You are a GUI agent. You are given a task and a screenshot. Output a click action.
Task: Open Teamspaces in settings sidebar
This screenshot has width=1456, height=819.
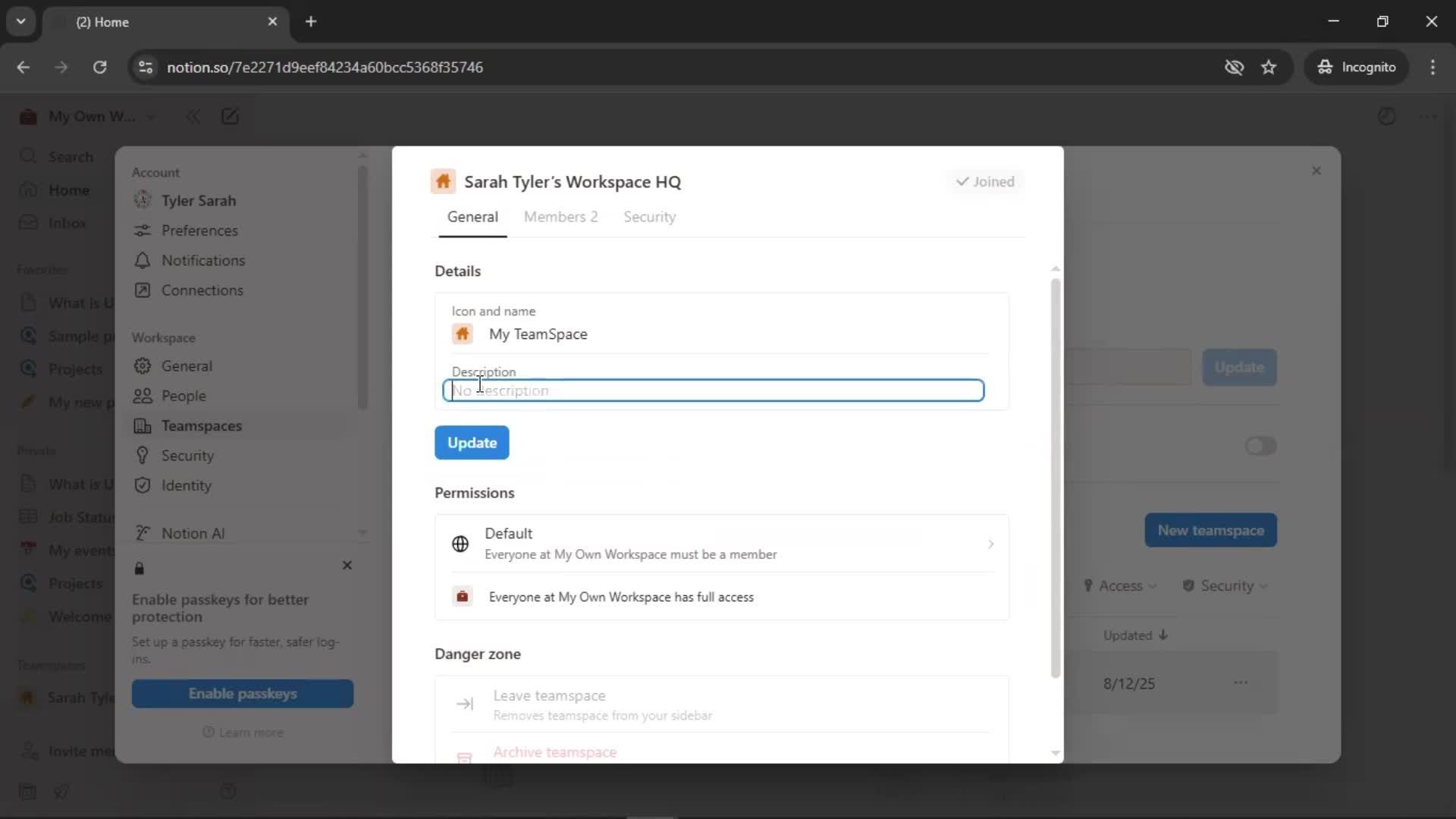(202, 425)
